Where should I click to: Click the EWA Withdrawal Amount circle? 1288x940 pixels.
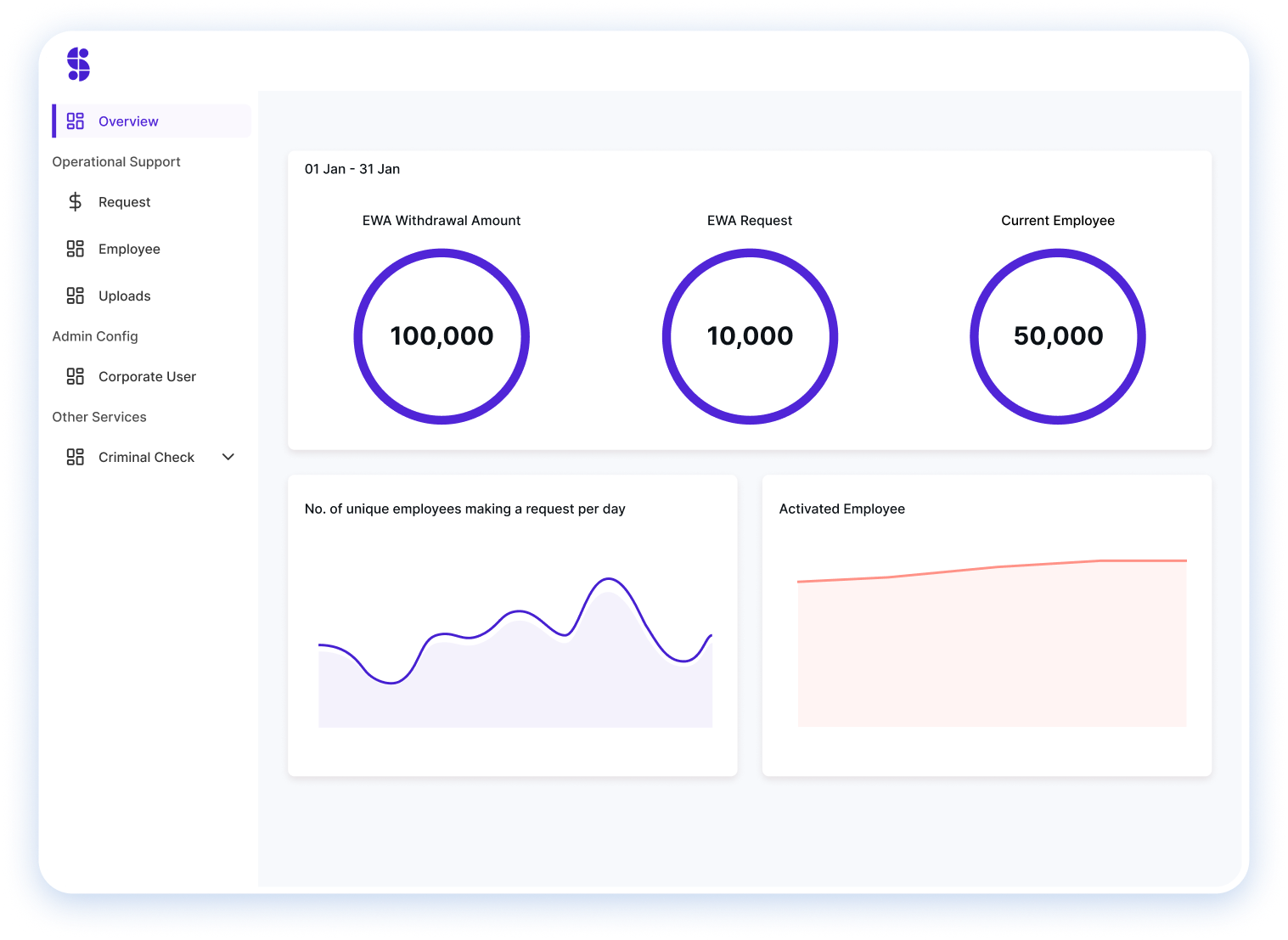pos(442,336)
